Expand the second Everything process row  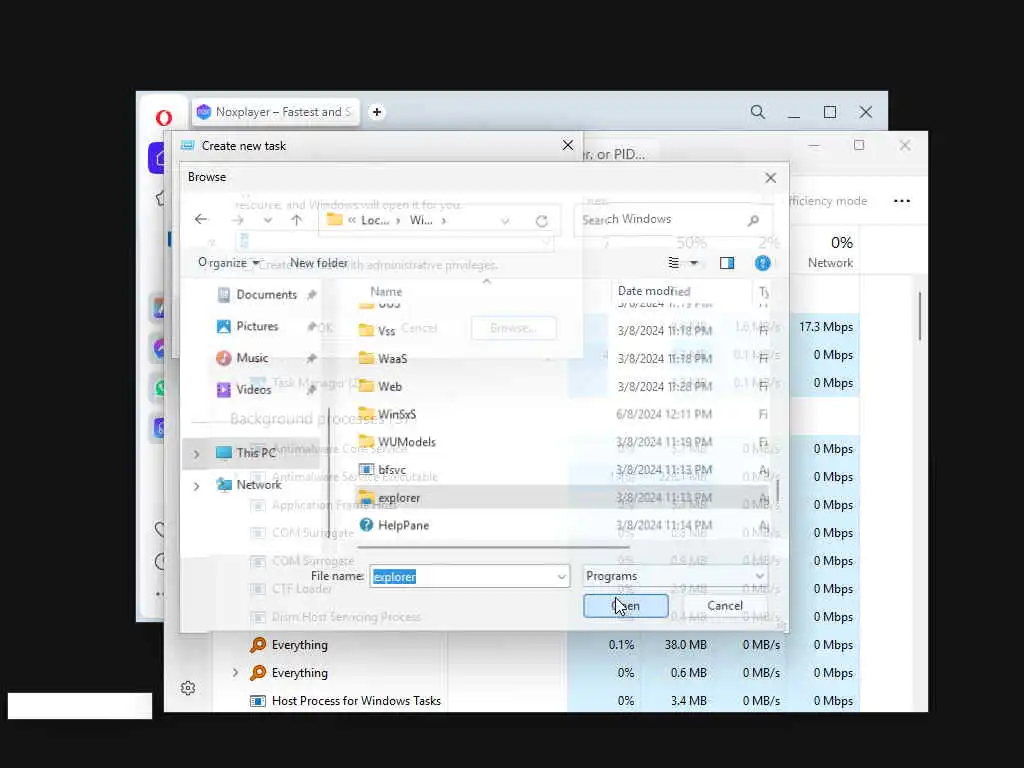pyautogui.click(x=236, y=673)
